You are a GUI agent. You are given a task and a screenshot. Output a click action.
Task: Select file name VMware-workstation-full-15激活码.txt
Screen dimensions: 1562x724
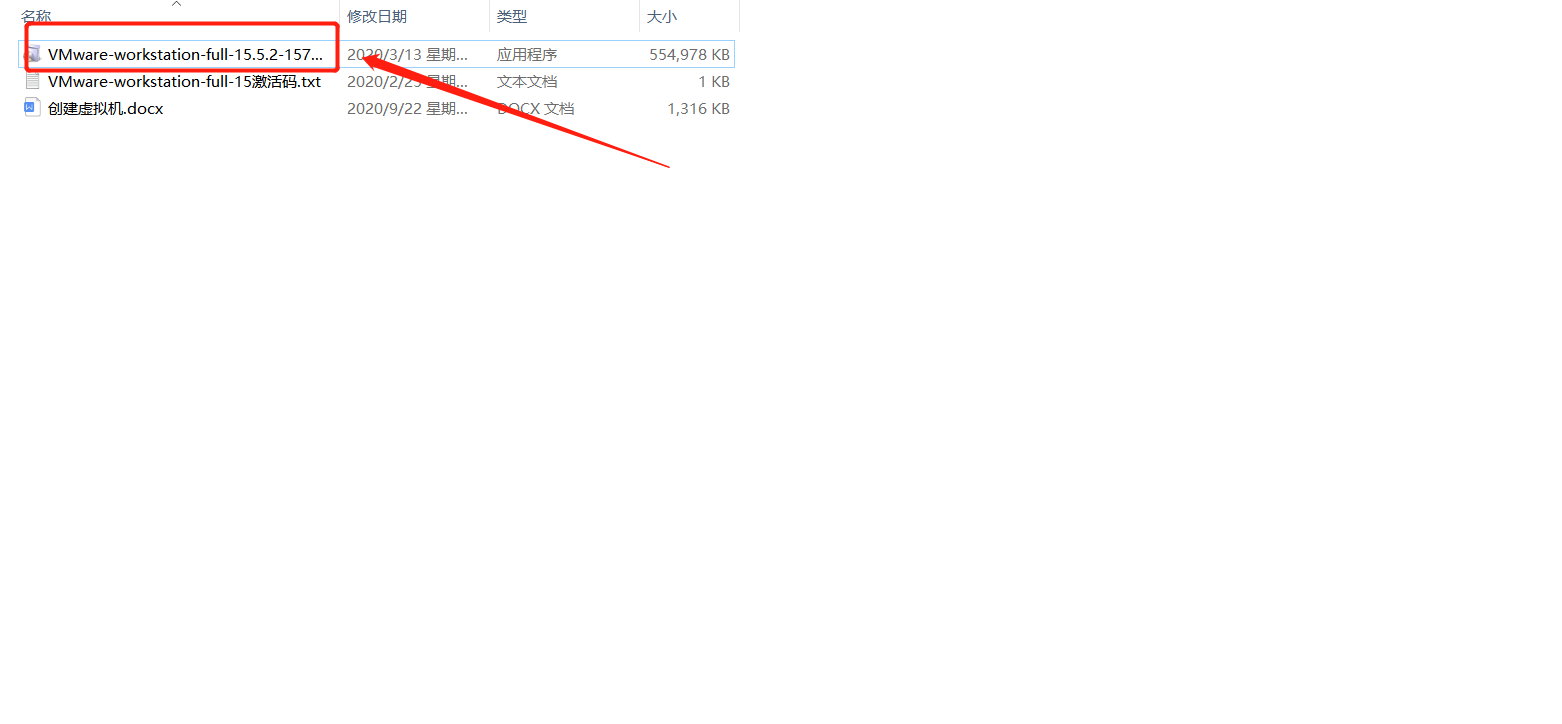coord(184,81)
